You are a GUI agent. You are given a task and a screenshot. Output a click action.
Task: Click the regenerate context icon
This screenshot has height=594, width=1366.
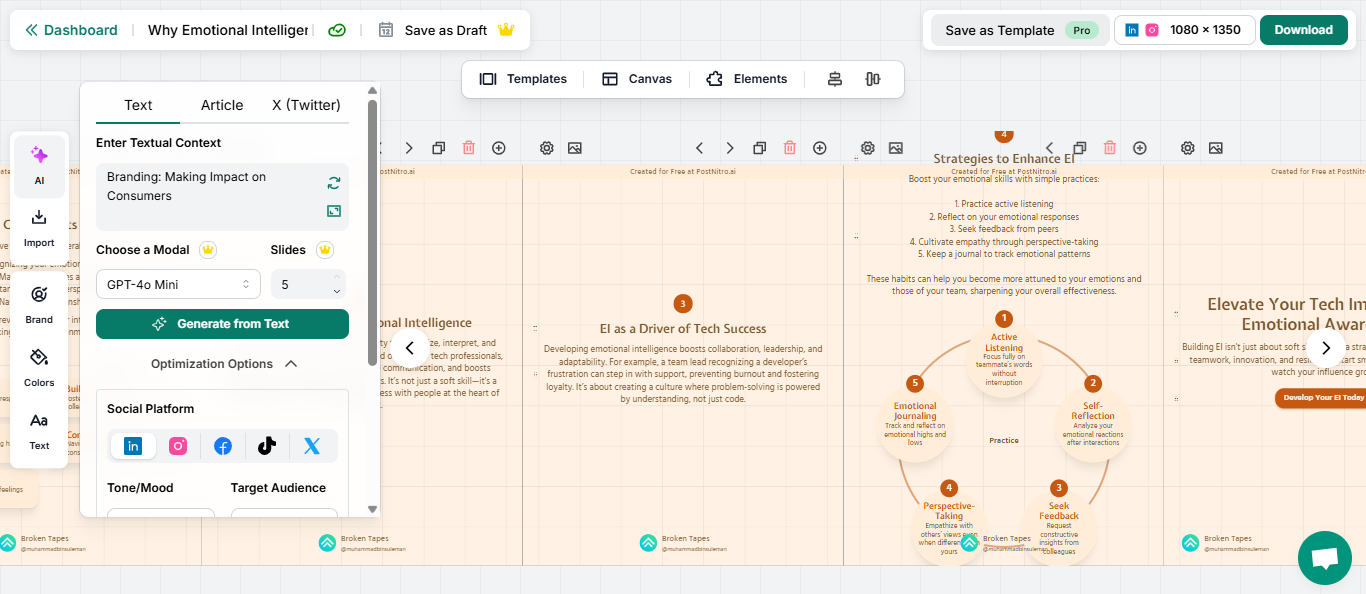point(334,183)
